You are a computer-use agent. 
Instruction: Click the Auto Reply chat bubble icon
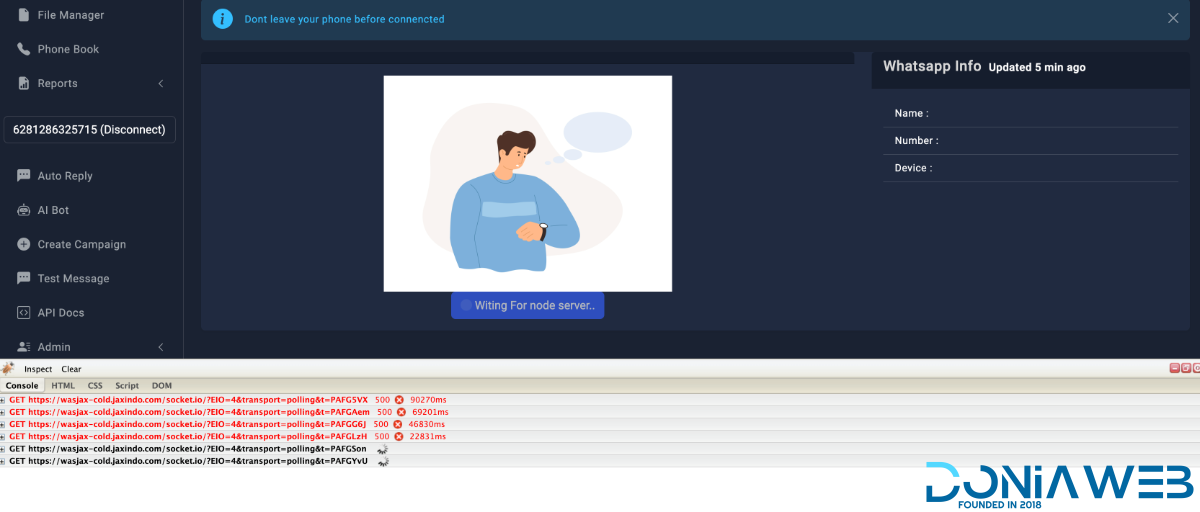coord(23,176)
